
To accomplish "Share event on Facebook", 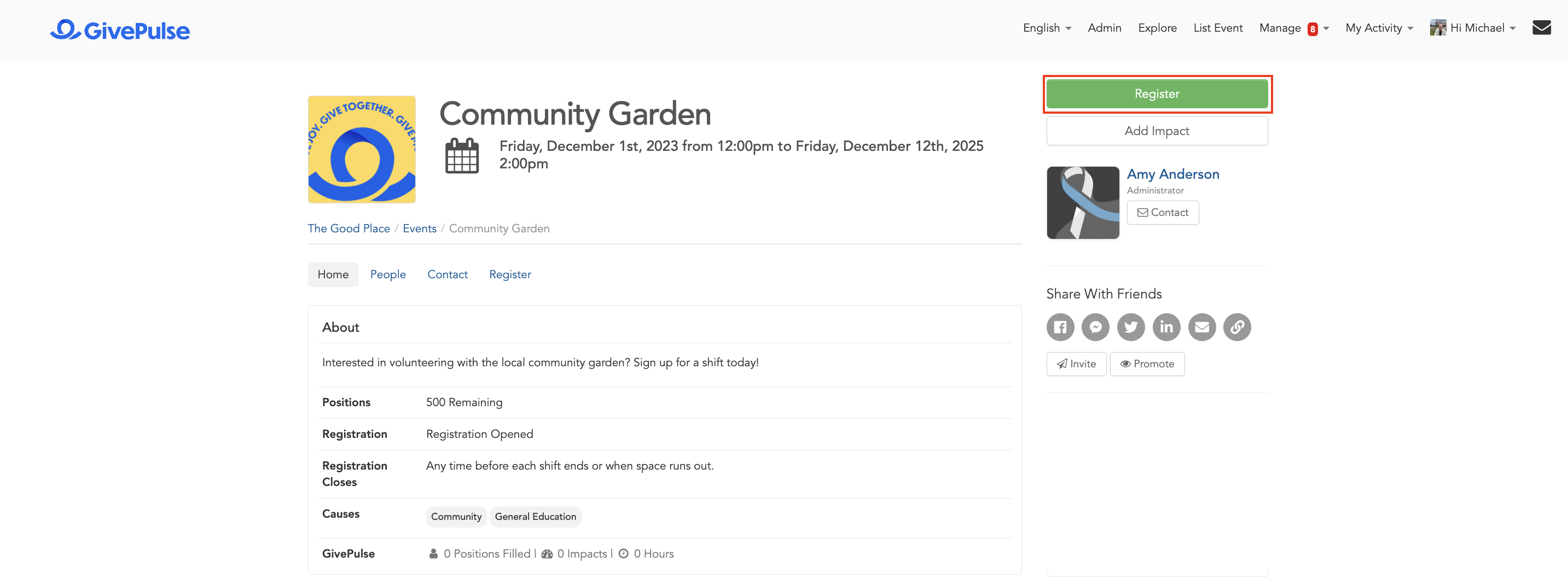I will pos(1060,327).
